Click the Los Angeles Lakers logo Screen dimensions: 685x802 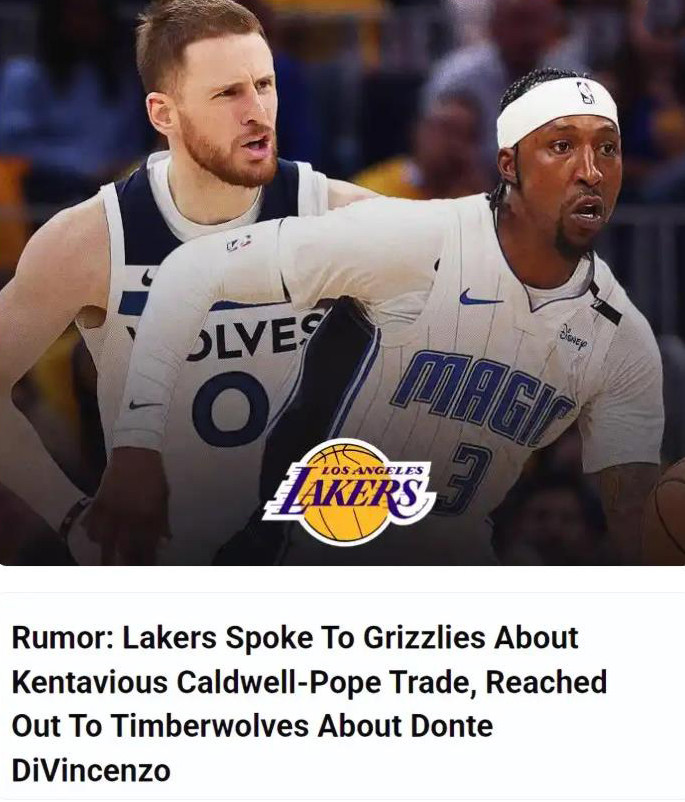349,492
